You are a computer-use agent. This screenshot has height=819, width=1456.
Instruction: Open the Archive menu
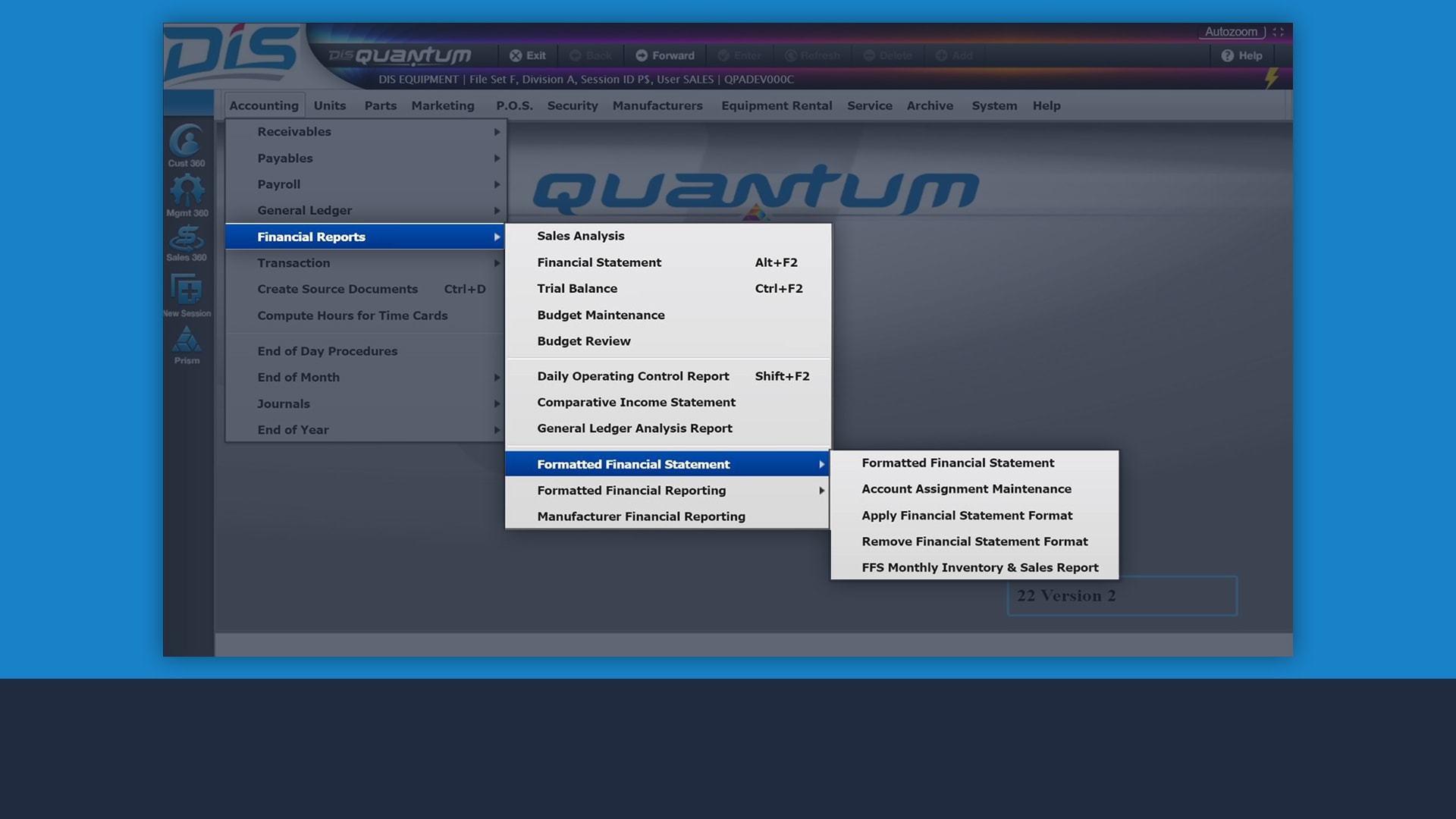click(930, 105)
